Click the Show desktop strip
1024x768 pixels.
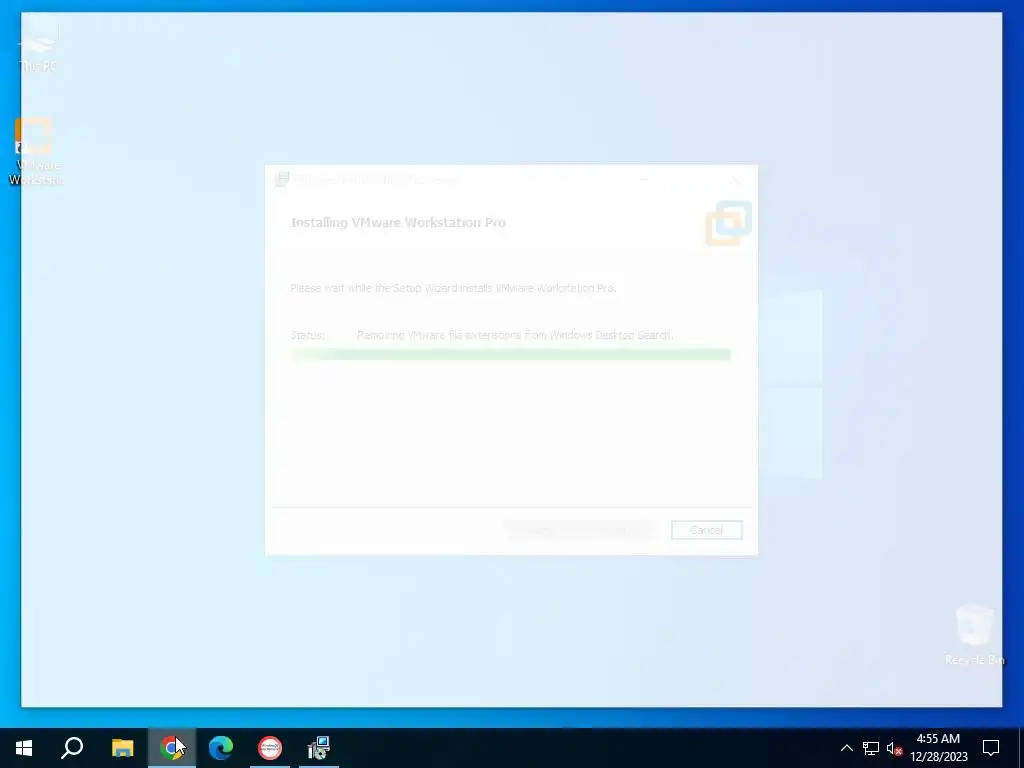pos(1021,748)
